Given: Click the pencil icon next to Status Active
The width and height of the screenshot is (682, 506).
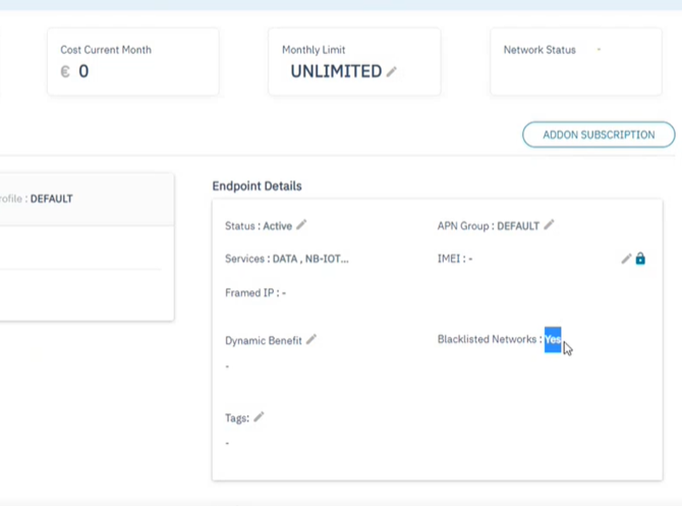Looking at the screenshot, I should [301, 225].
